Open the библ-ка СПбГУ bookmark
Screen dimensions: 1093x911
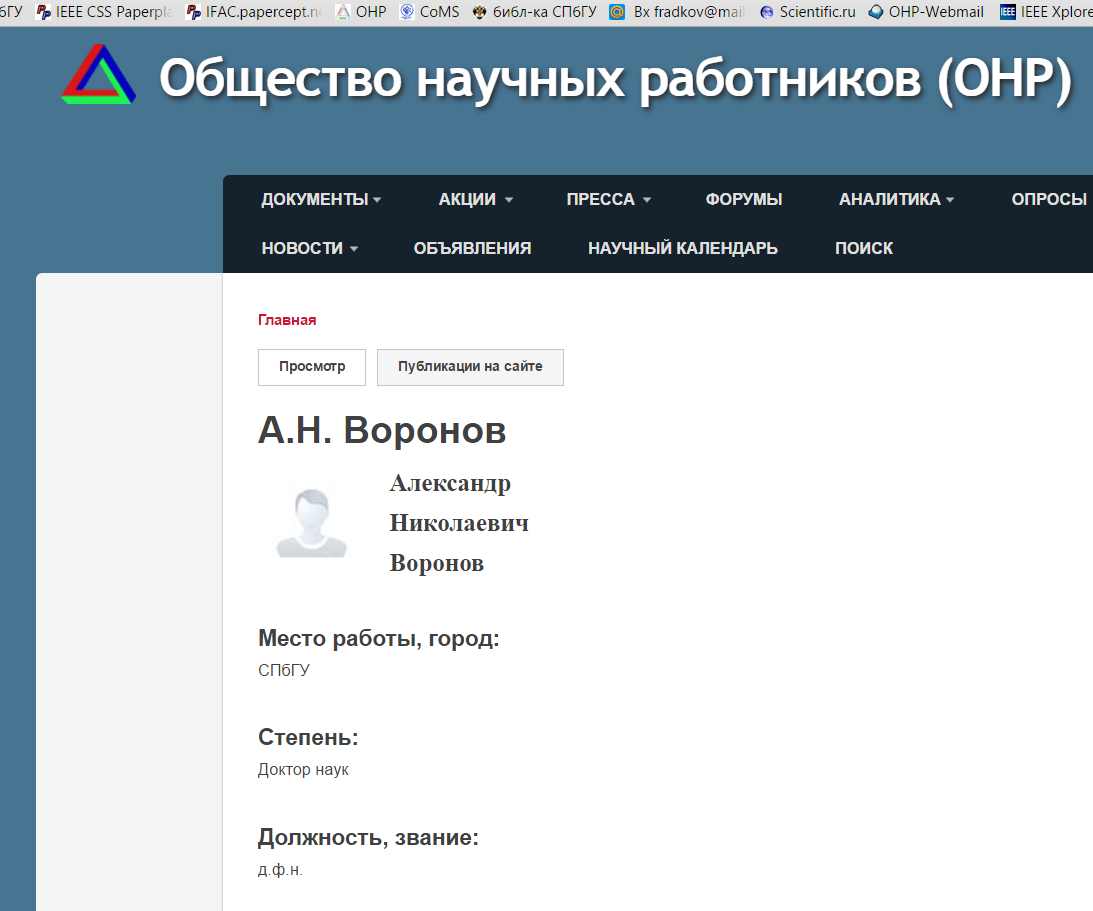[535, 12]
